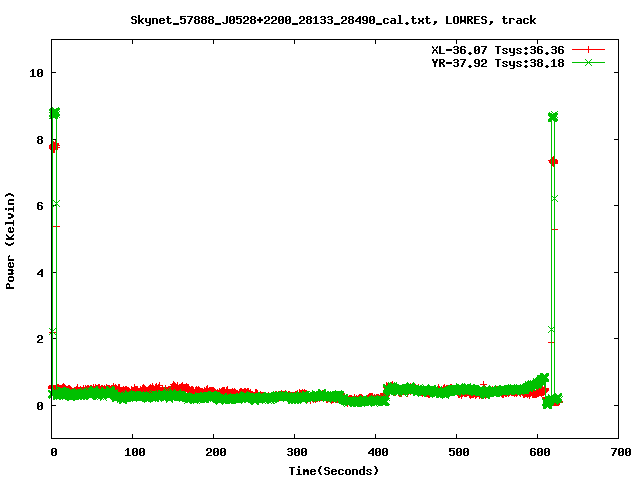Click the y-axis tick label 10
The image size is (640, 480).
click(36, 73)
